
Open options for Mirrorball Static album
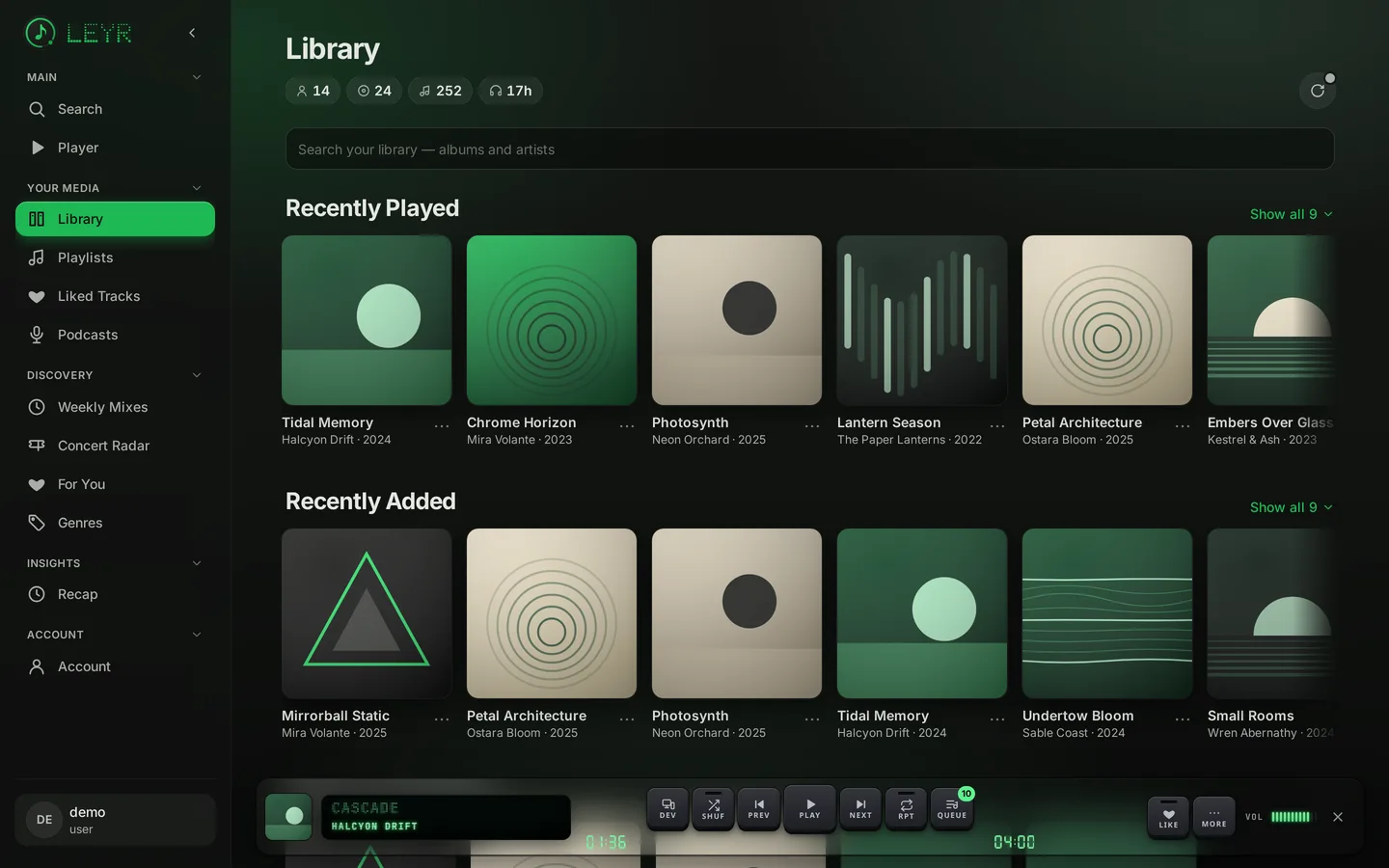click(x=442, y=719)
